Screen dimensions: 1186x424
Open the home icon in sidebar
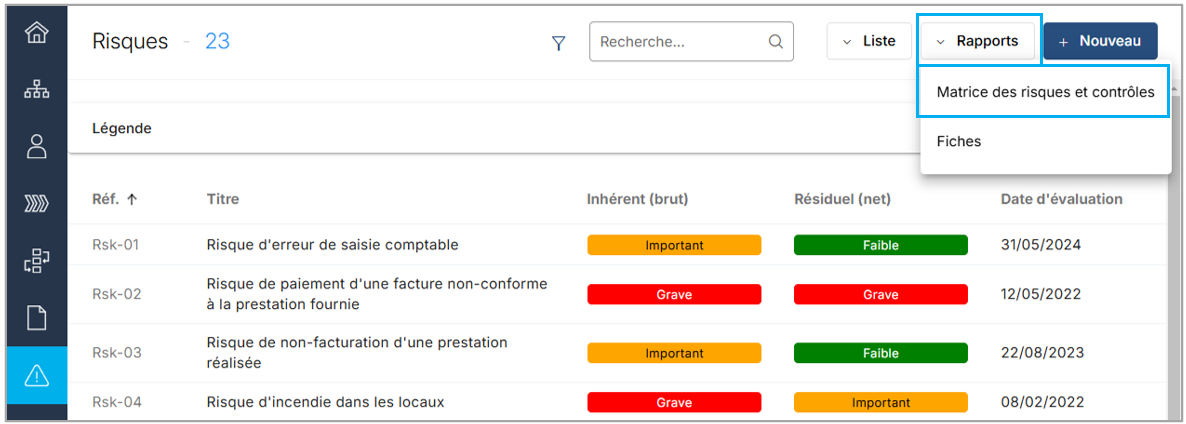36,33
